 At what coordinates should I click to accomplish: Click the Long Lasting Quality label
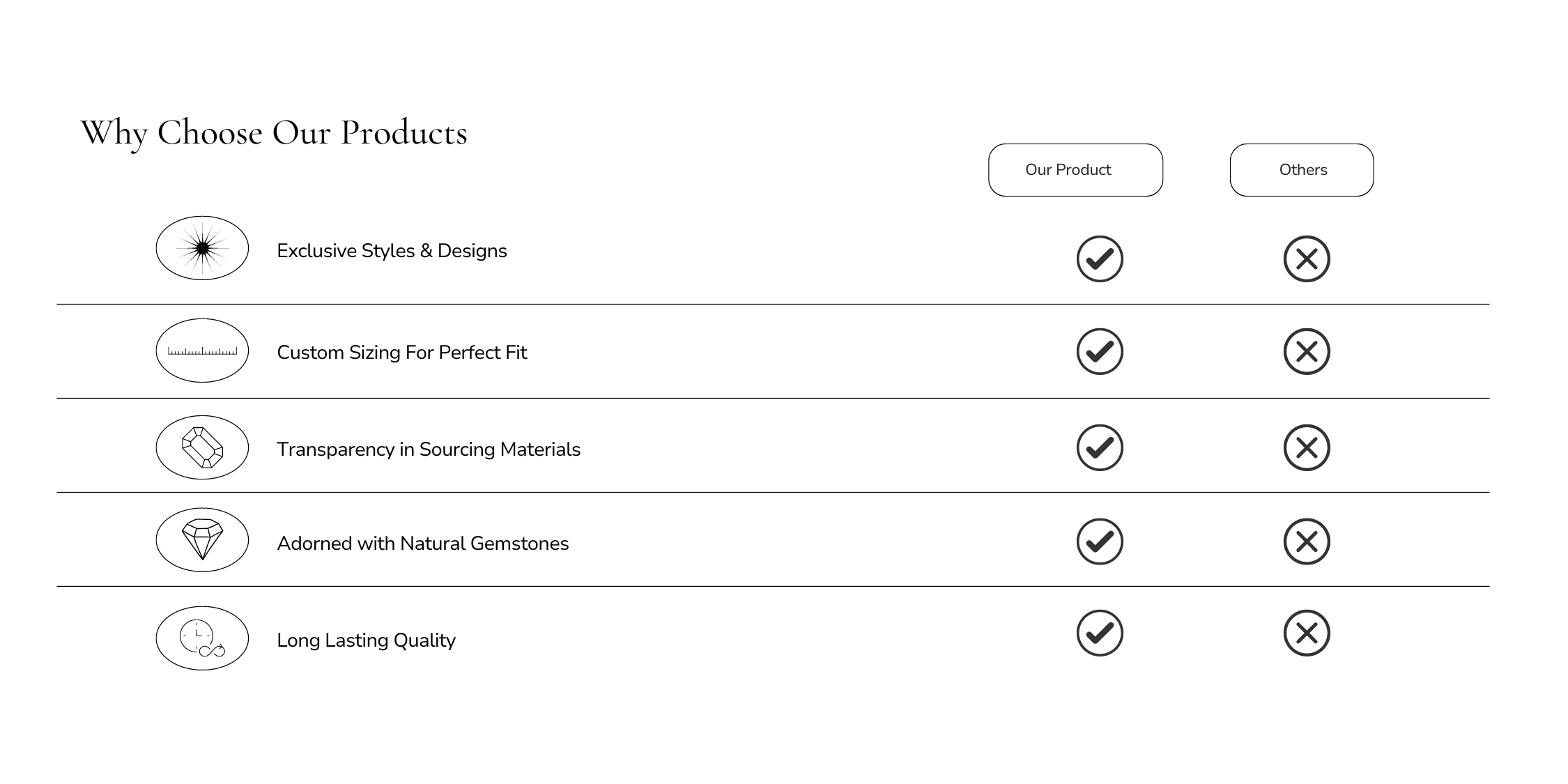pos(367,640)
